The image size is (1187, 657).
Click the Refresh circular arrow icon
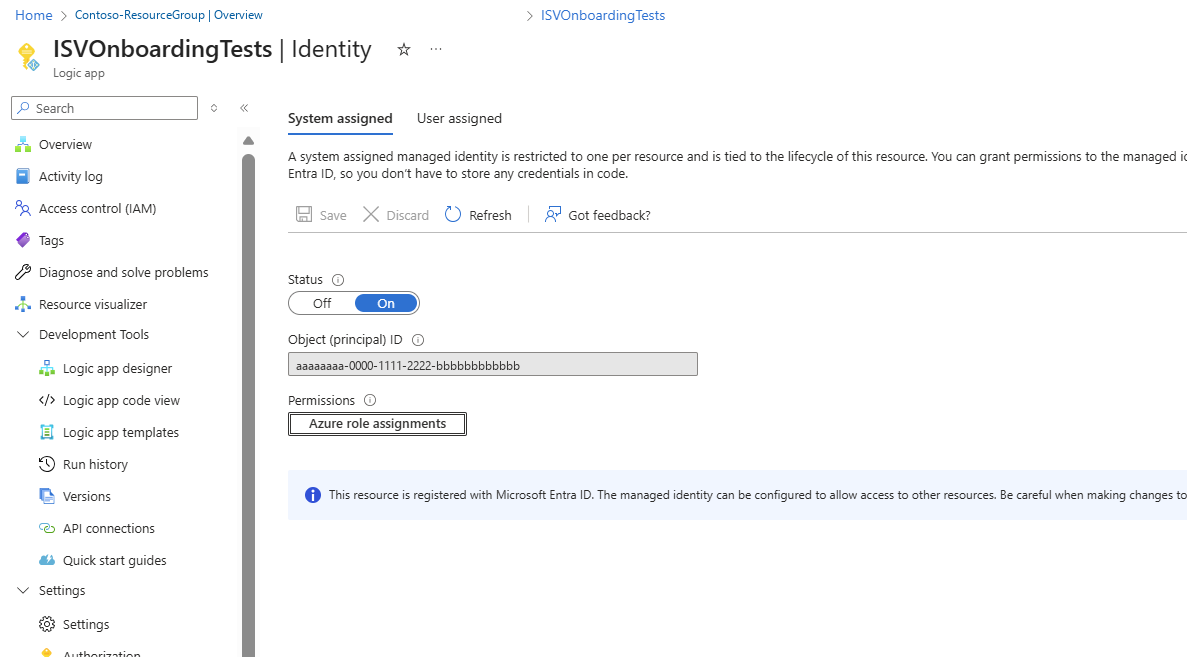point(453,214)
